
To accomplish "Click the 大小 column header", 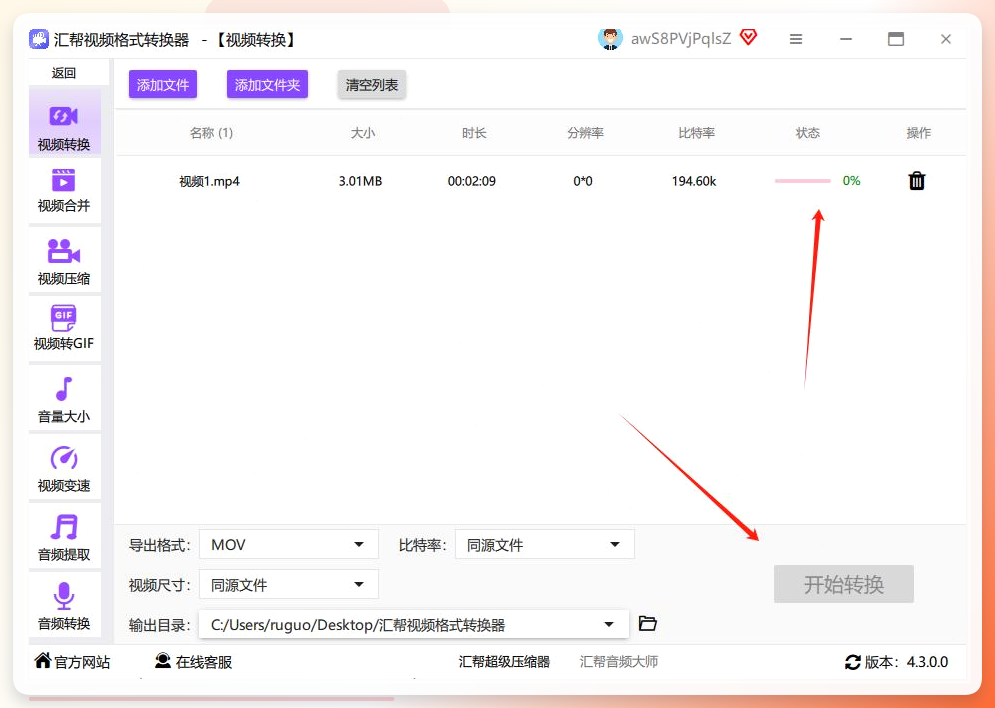I will [363, 133].
